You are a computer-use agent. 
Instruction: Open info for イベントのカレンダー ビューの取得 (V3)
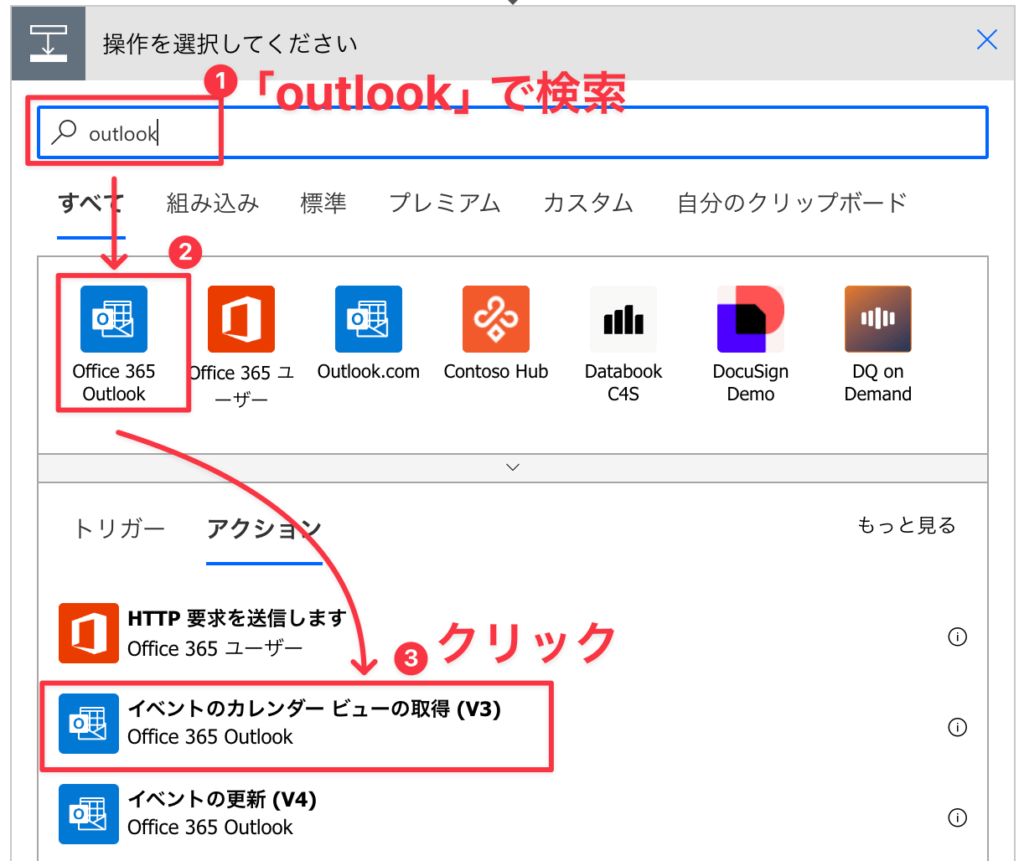click(957, 727)
